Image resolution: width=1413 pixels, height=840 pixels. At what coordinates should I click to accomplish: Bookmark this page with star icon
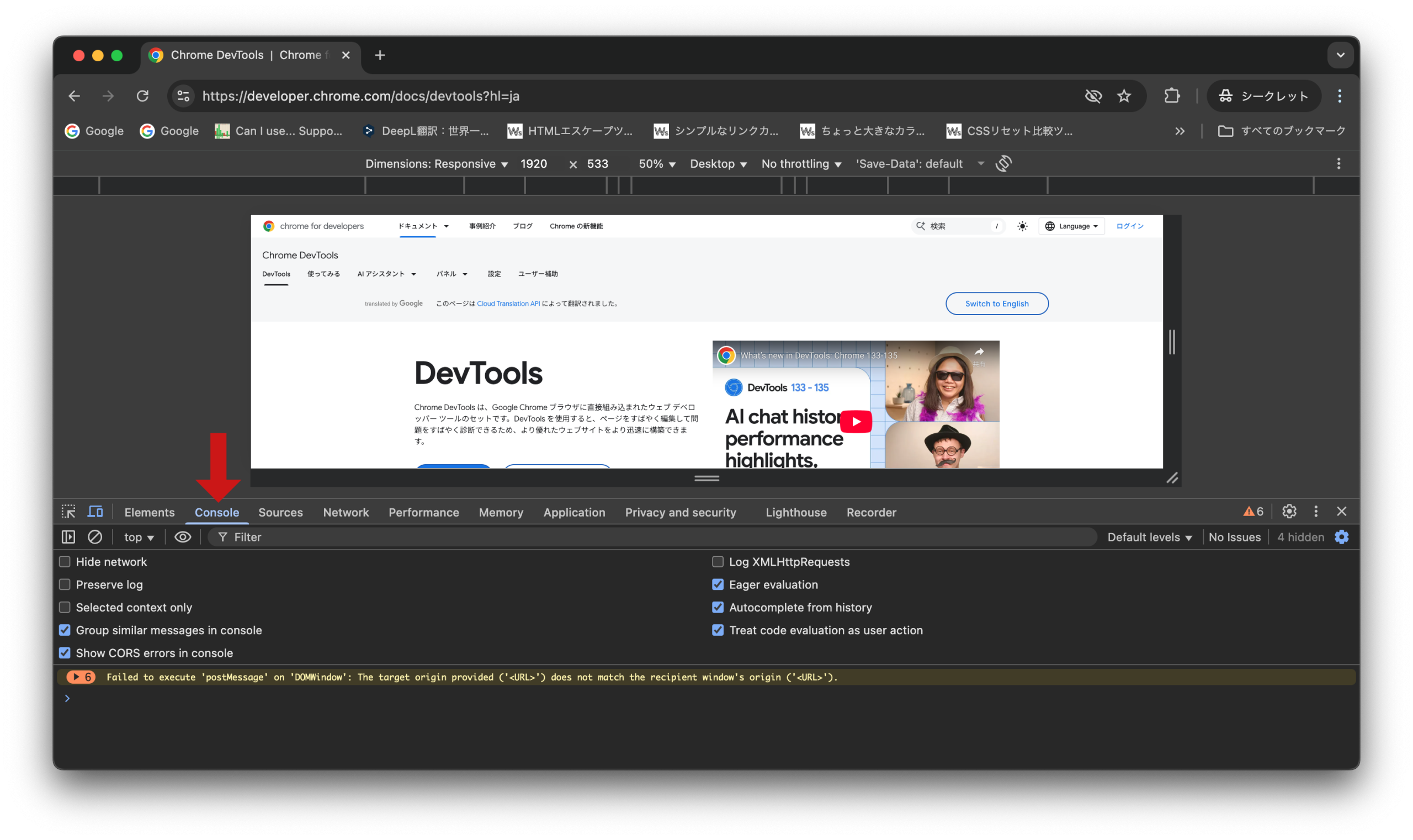1124,95
